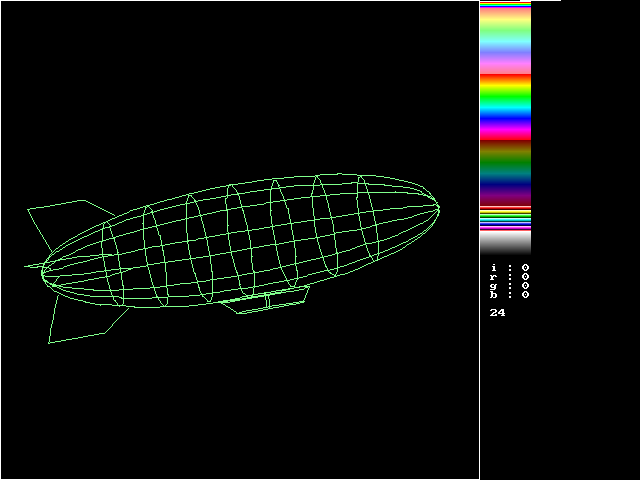Select the grayscale gradient at palette bottom

coord(505,243)
